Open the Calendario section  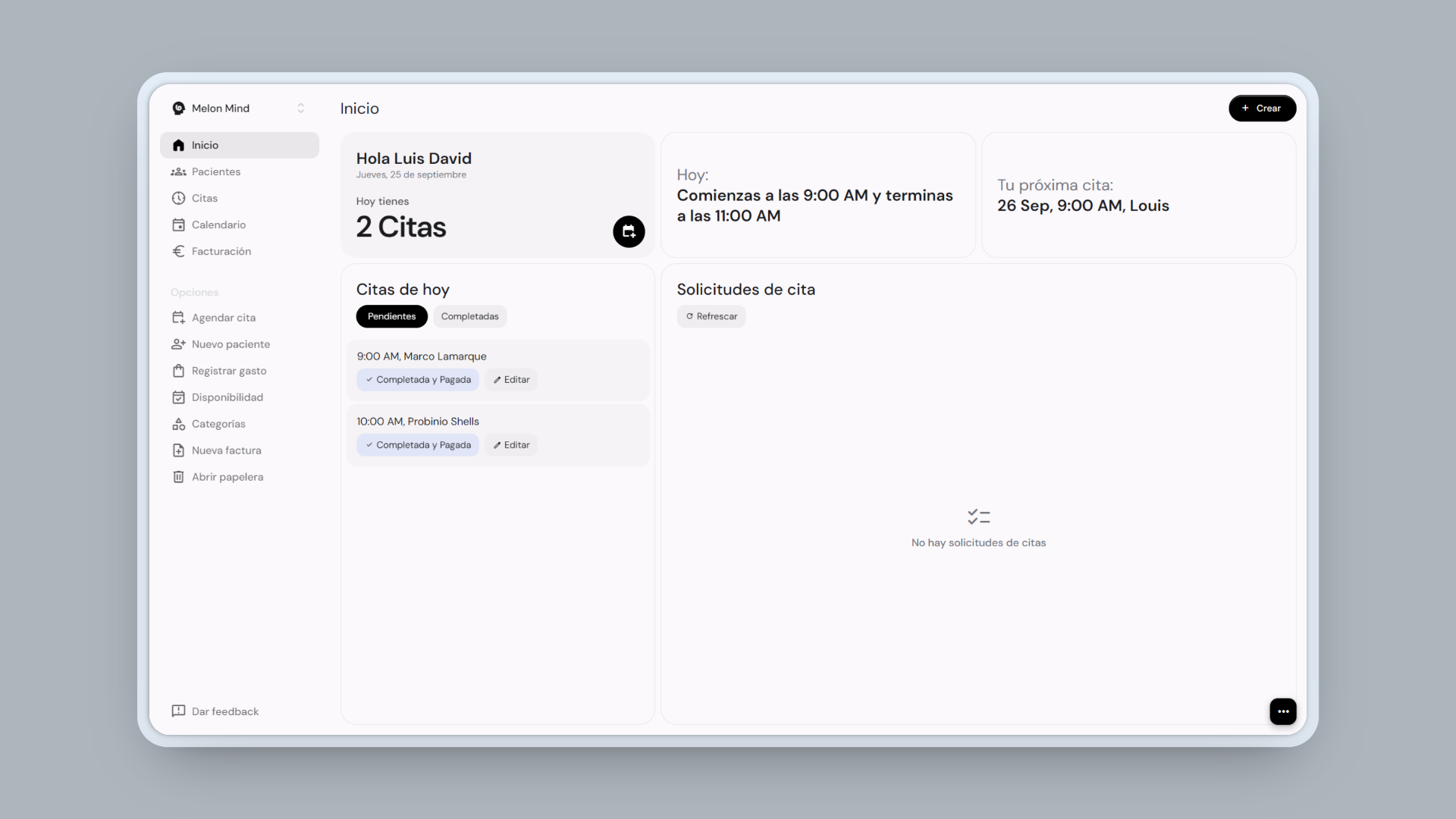(x=218, y=224)
